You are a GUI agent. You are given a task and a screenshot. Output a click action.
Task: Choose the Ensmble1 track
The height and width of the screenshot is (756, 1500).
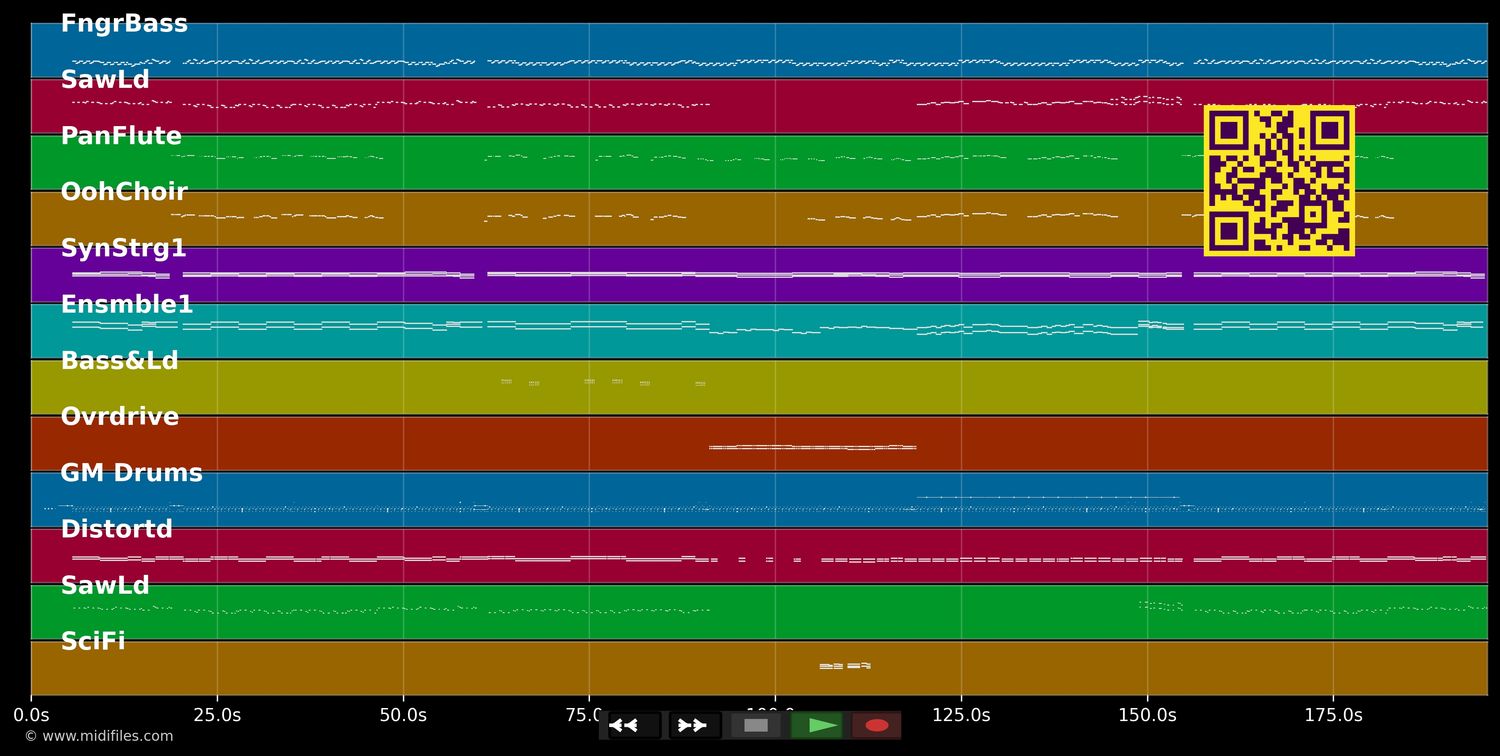(x=127, y=305)
